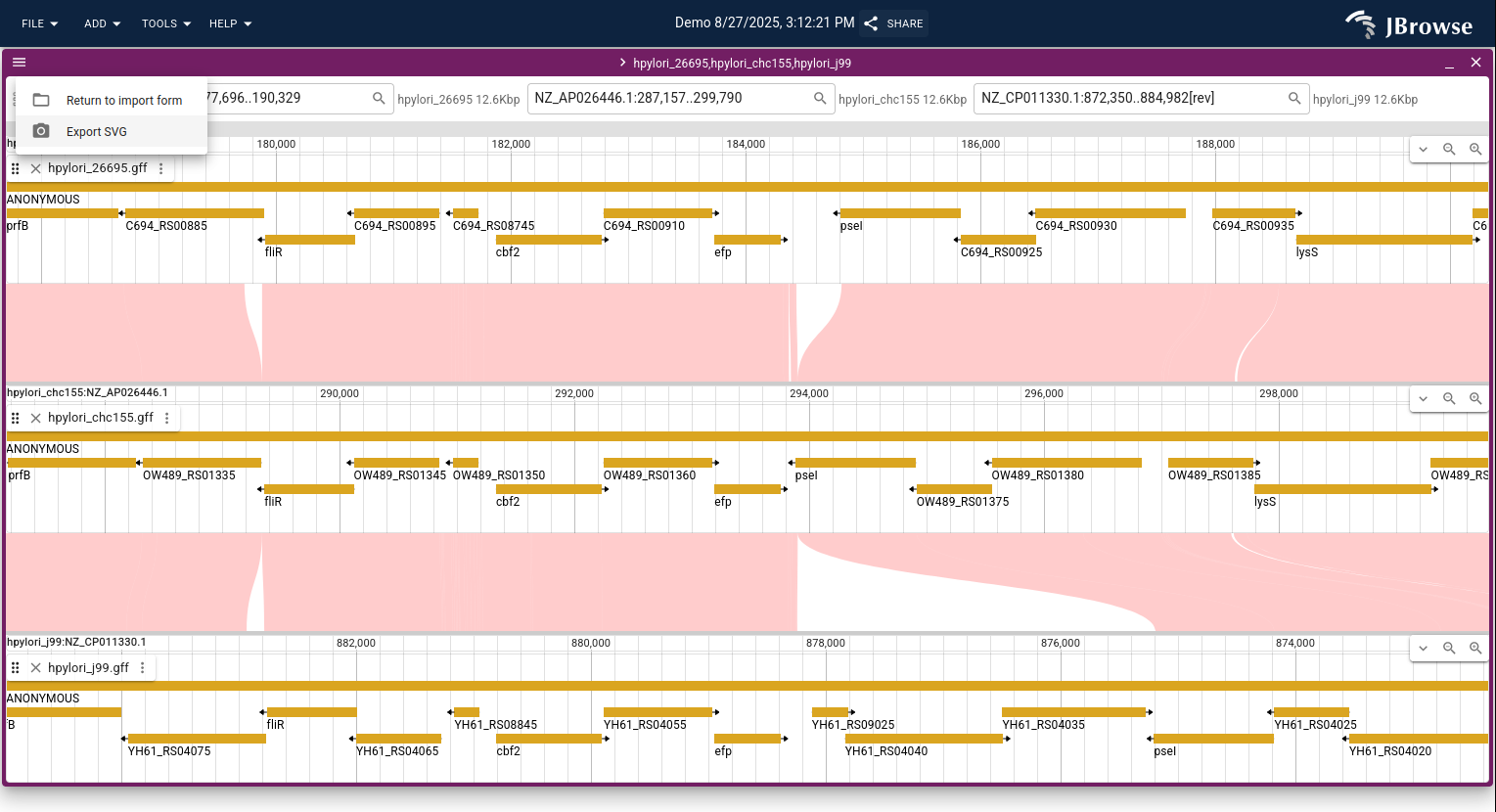Close the hpylori_chc155.gff track
1496x812 pixels.
click(x=35, y=418)
